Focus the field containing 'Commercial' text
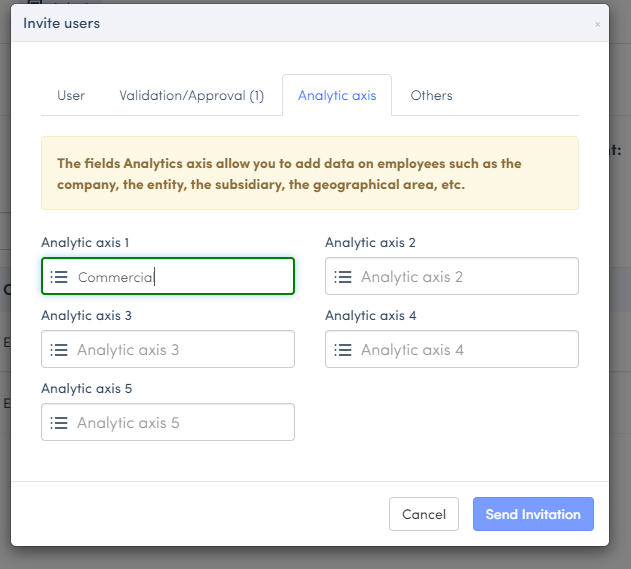Image resolution: width=631 pixels, height=569 pixels. click(180, 277)
